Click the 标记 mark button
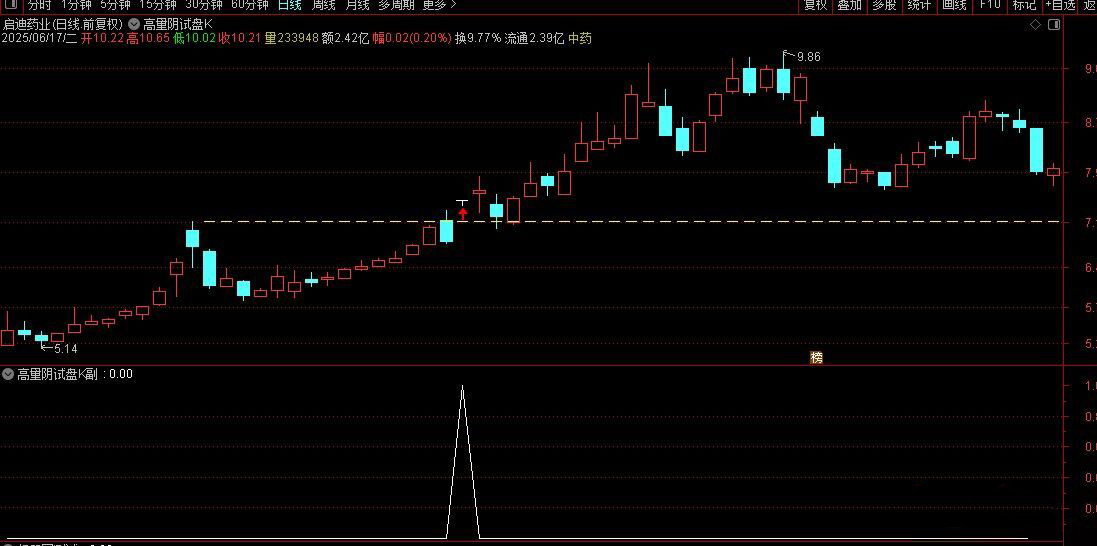The width and height of the screenshot is (1097, 546). pos(1024,5)
